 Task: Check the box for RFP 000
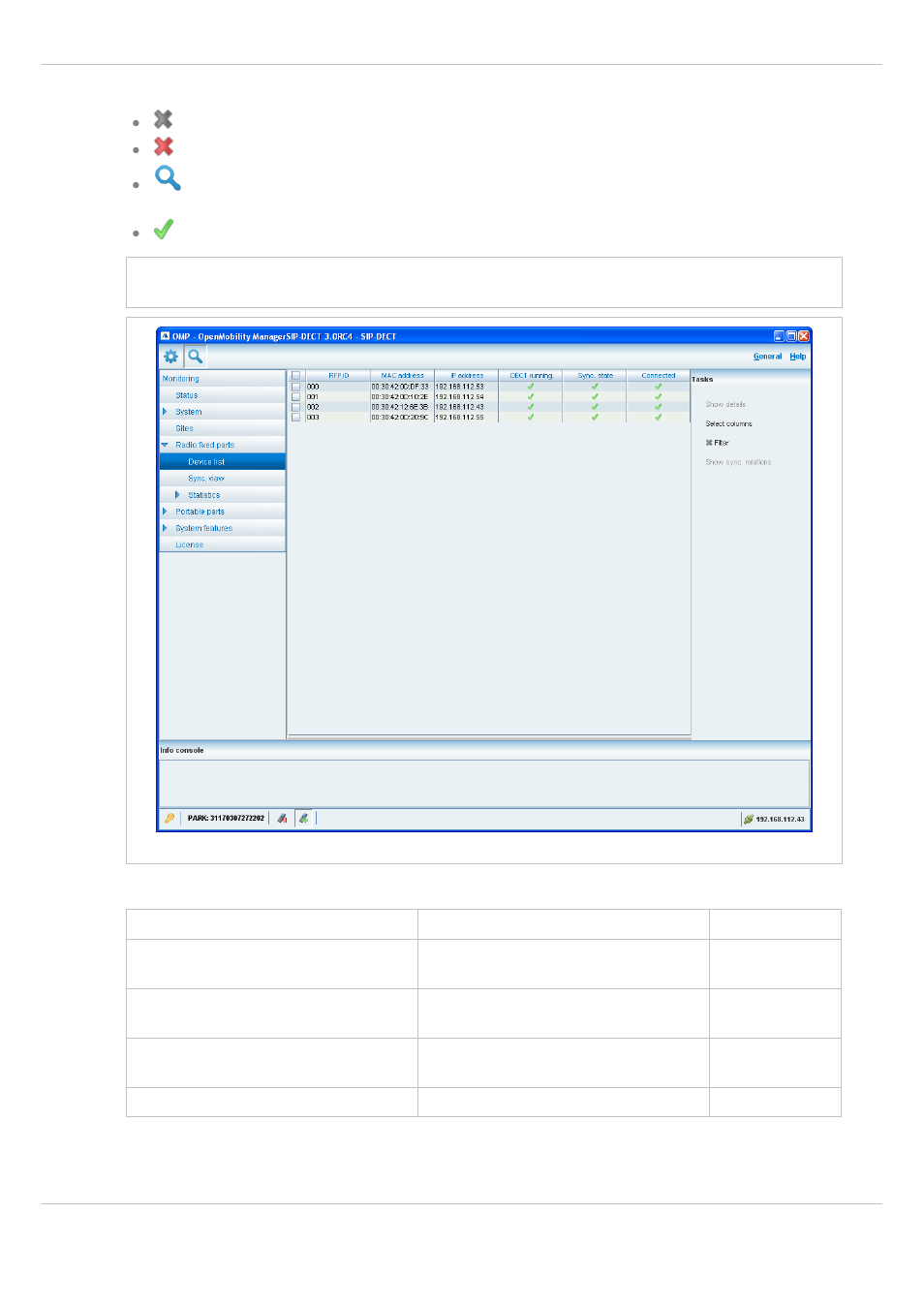296,387
